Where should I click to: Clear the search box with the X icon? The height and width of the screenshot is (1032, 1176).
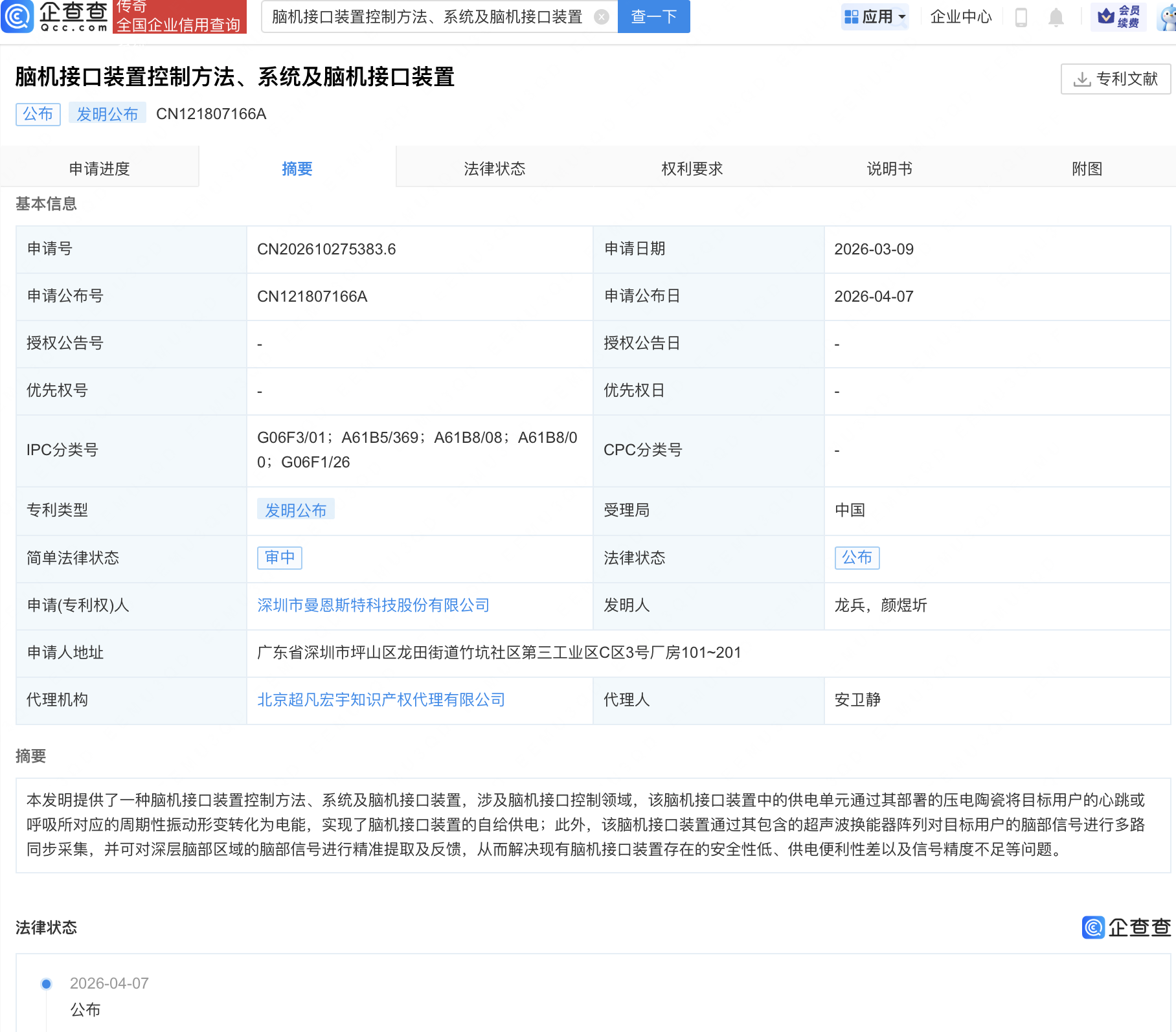coord(602,17)
